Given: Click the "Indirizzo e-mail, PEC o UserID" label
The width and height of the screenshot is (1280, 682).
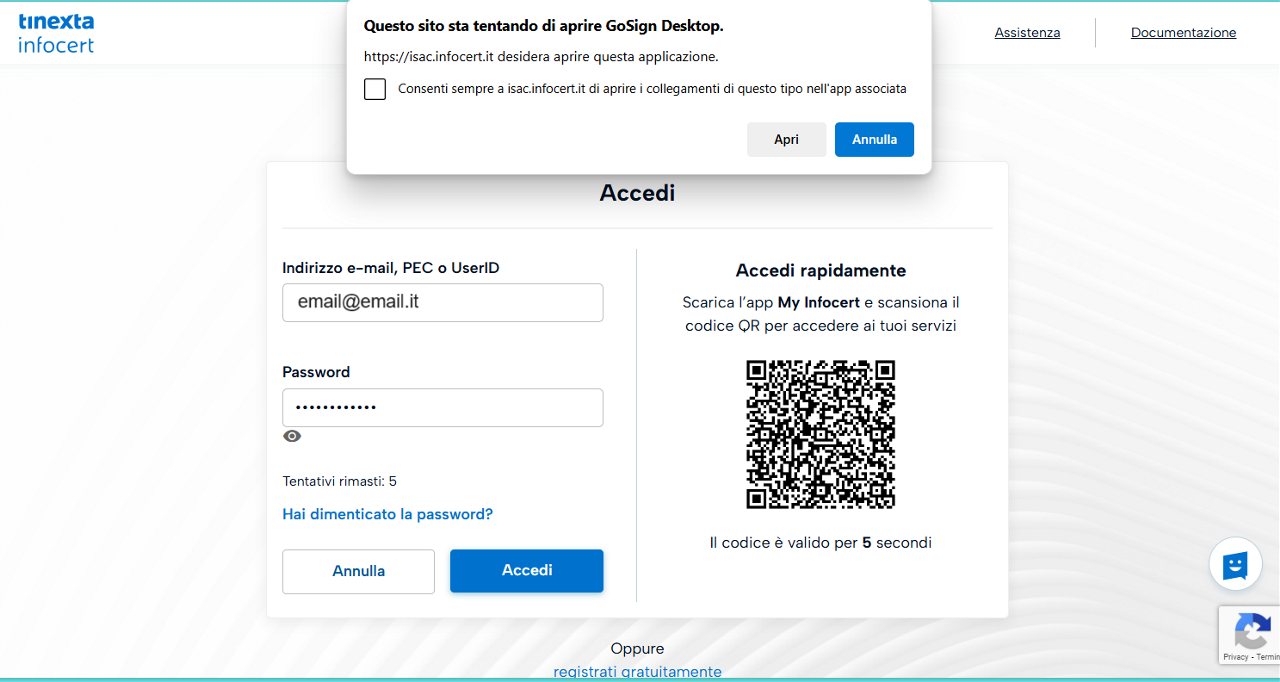Looking at the screenshot, I should pyautogui.click(x=390, y=268).
